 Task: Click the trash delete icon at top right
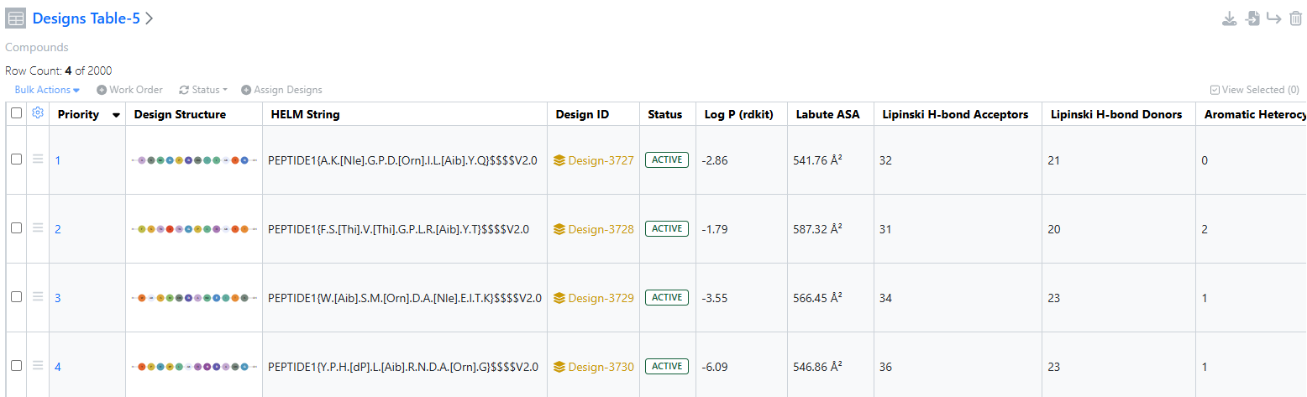point(1296,19)
